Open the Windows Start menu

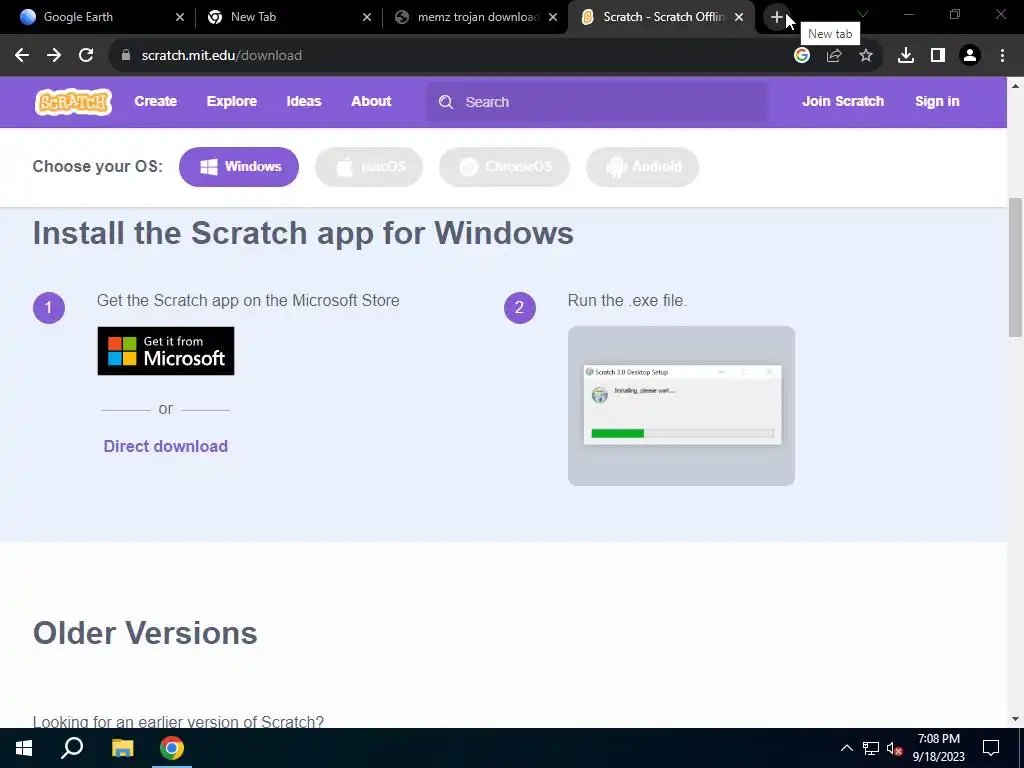coord(24,748)
